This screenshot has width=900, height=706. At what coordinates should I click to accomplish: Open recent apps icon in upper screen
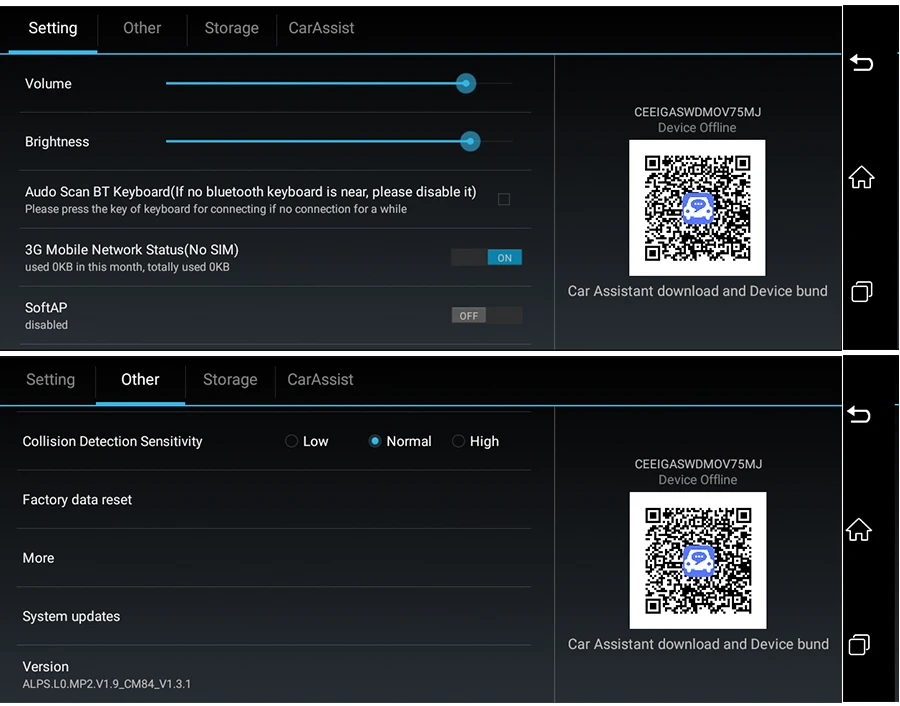(x=862, y=292)
